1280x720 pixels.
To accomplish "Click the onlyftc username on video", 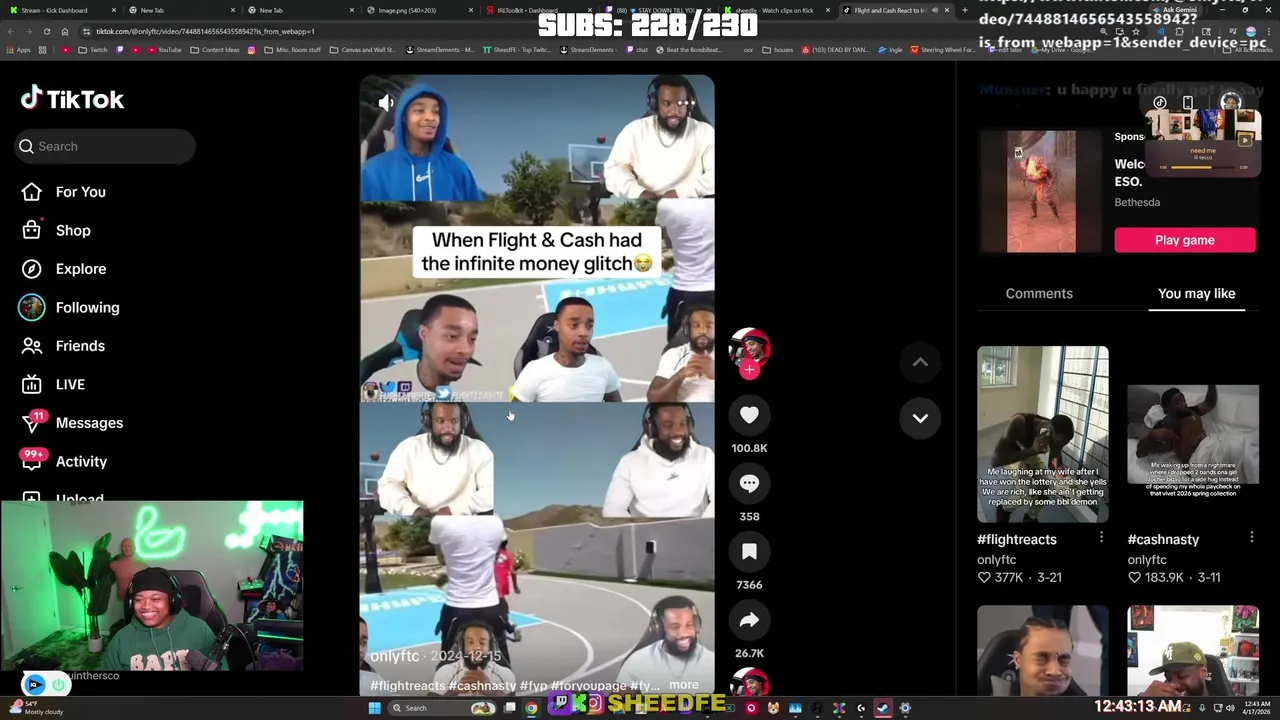I will pos(394,657).
